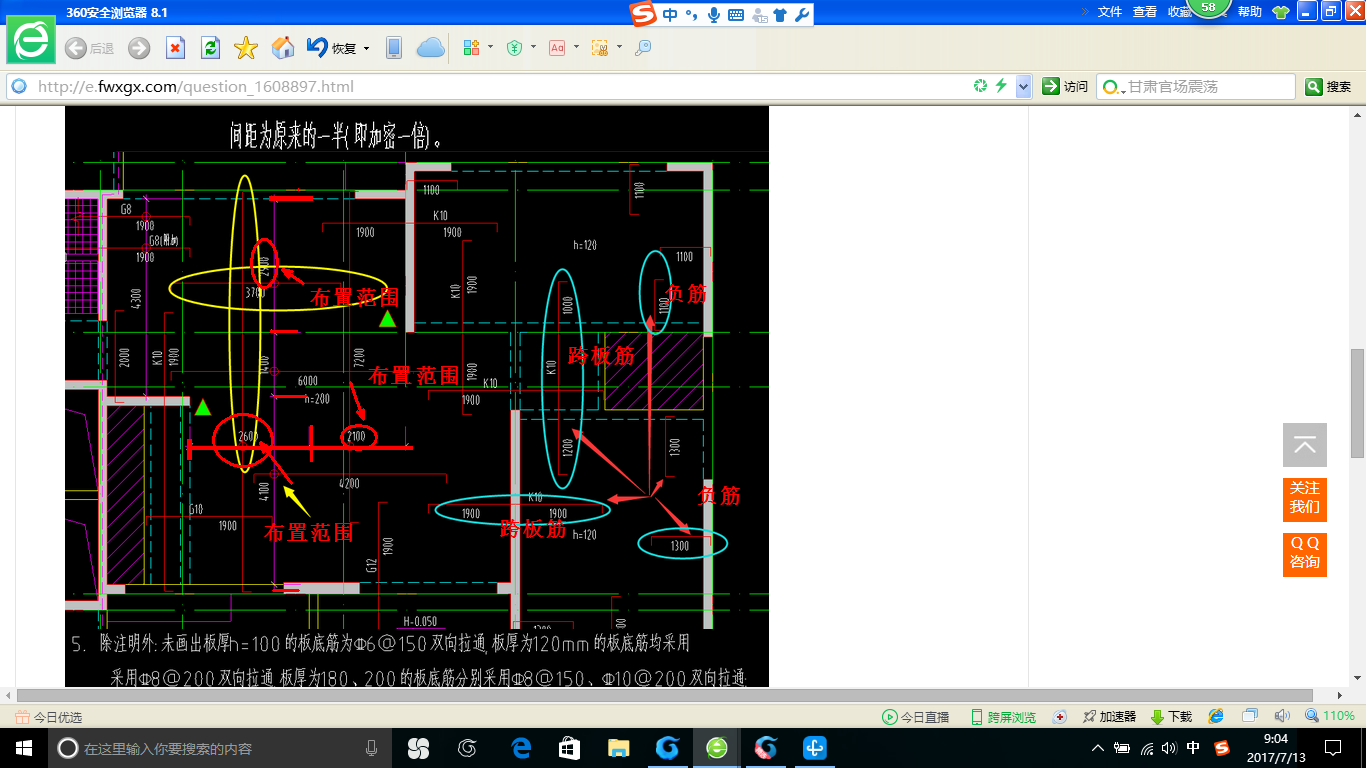The image size is (1366, 768).
Task: Open the Edge browser in the taskbar
Action: pyautogui.click(x=521, y=748)
